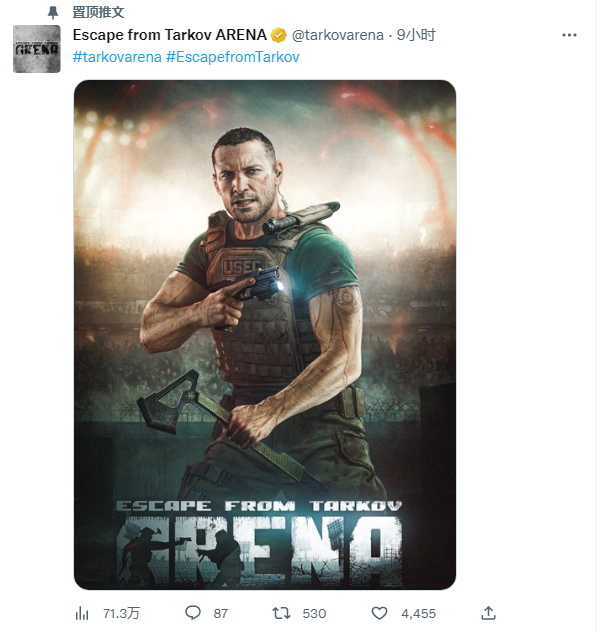Like the tweet with the heart icon
This screenshot has height=632, width=598.
point(379,613)
